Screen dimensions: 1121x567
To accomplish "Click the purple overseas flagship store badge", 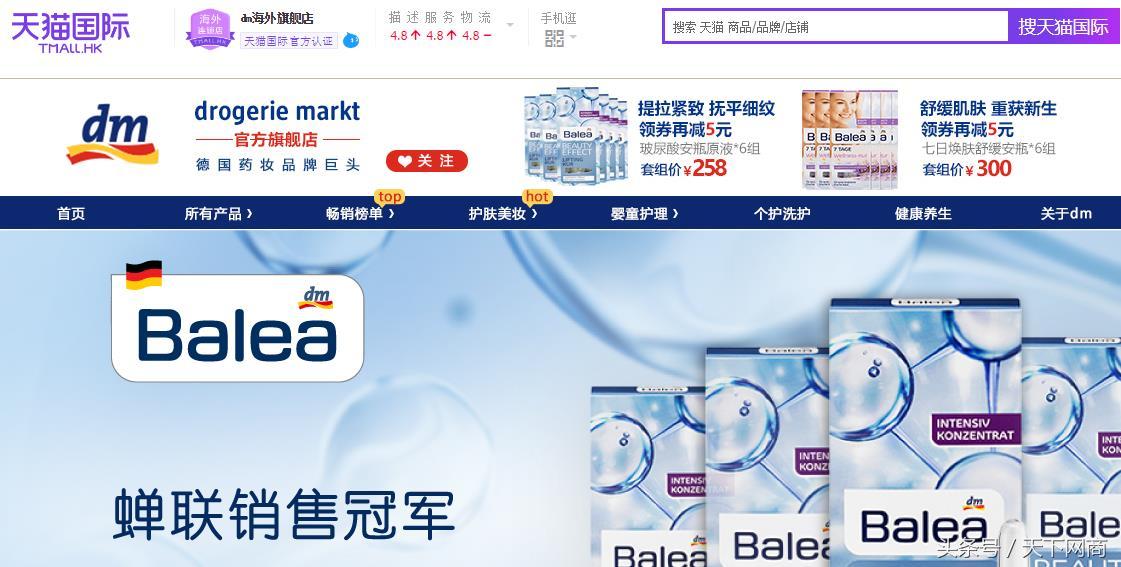I will pos(209,29).
